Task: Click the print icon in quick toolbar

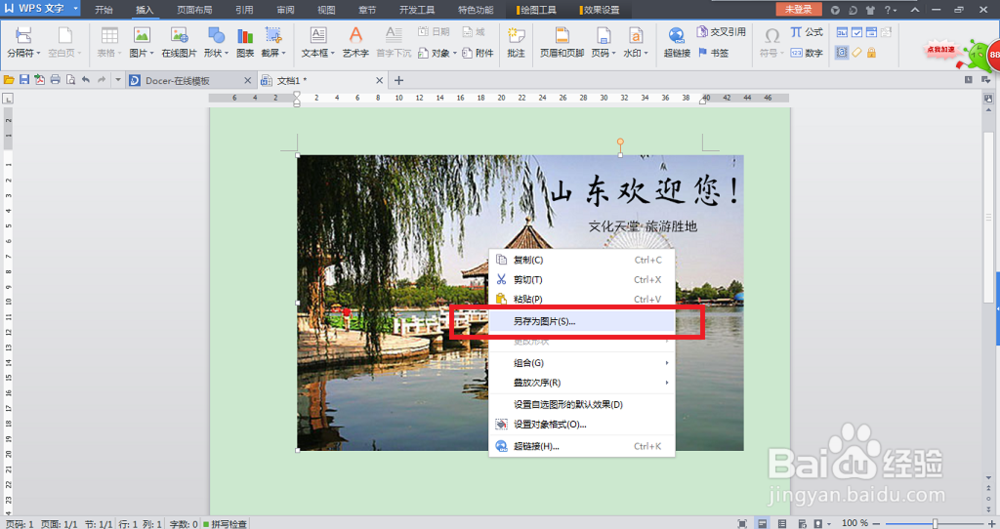Action: point(55,80)
